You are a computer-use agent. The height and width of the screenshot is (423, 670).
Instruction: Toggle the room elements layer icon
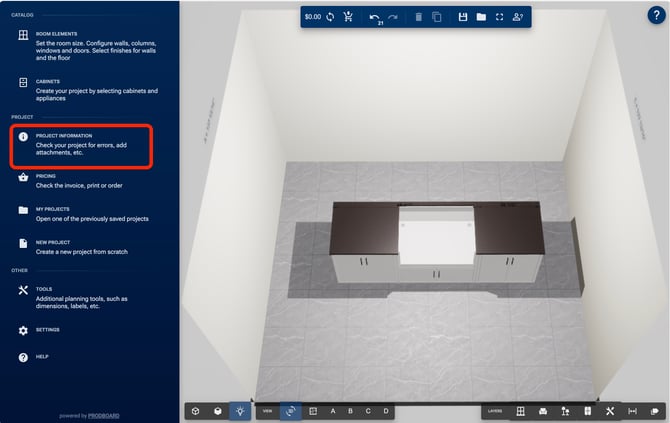pyautogui.click(x=521, y=411)
